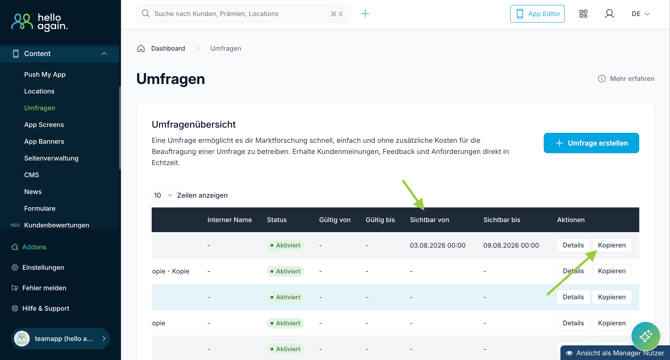This screenshot has width=670, height=360.
Task: Click the Status column header
Action: pos(276,220)
